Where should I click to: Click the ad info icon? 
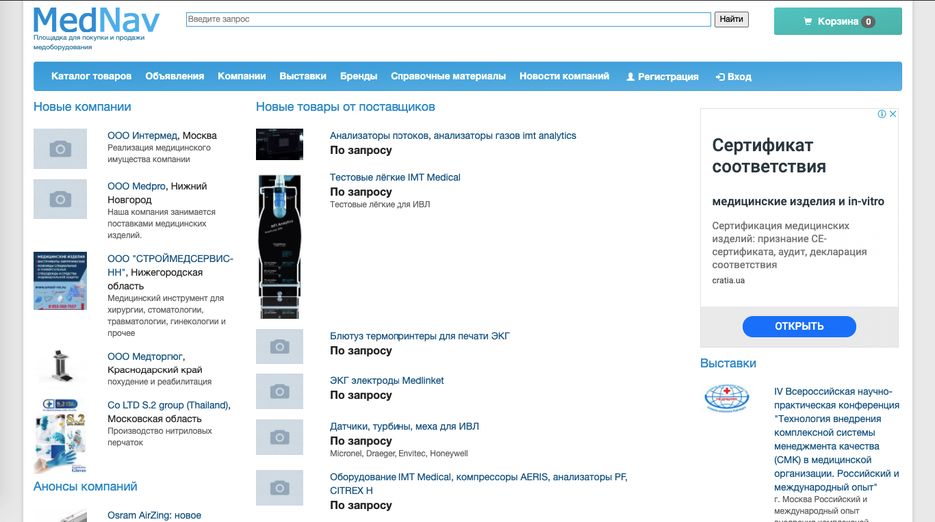881,114
